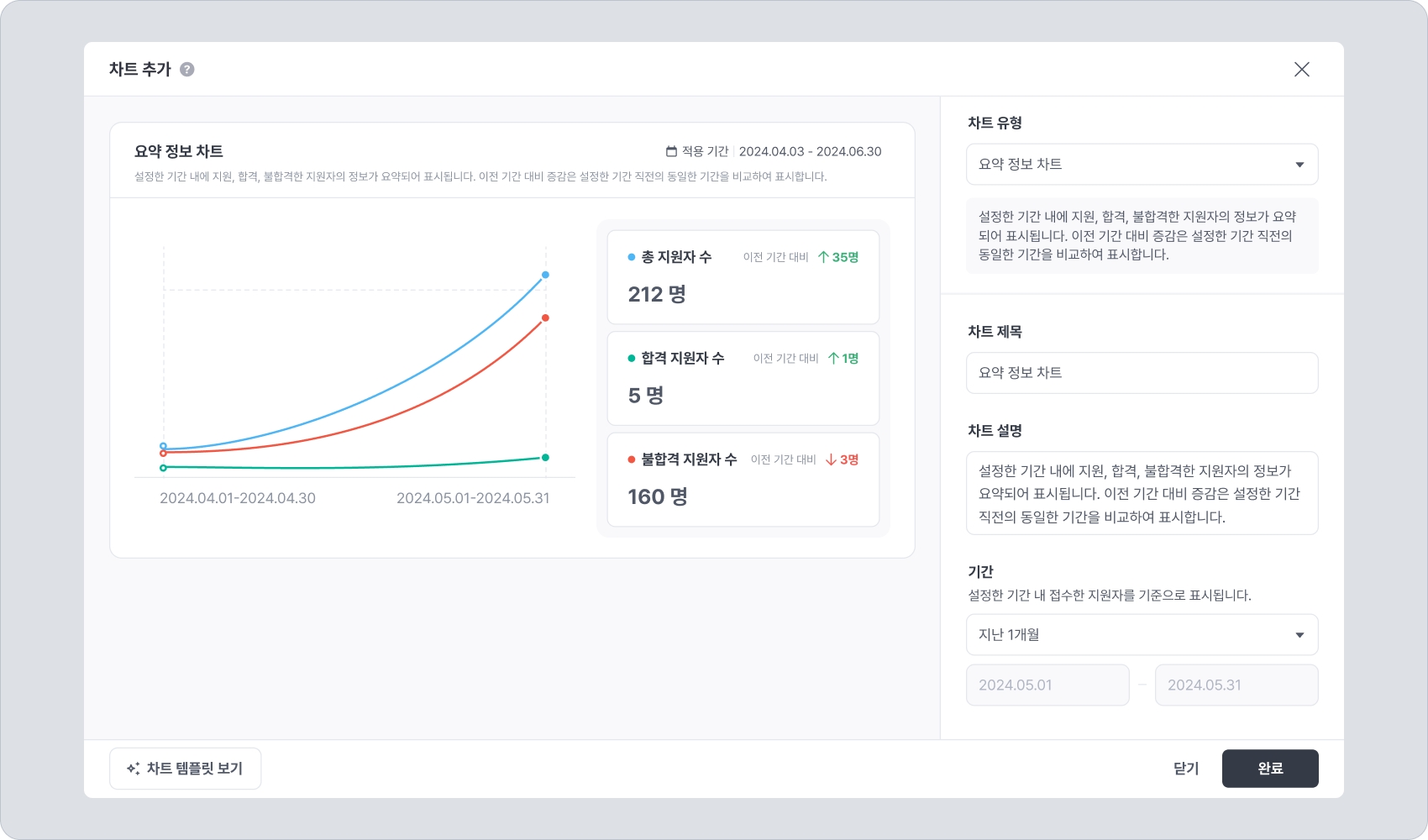The height and width of the screenshot is (840, 1428).
Task: Expand the 지난 1개월 period dropdown
Action: click(x=1142, y=635)
